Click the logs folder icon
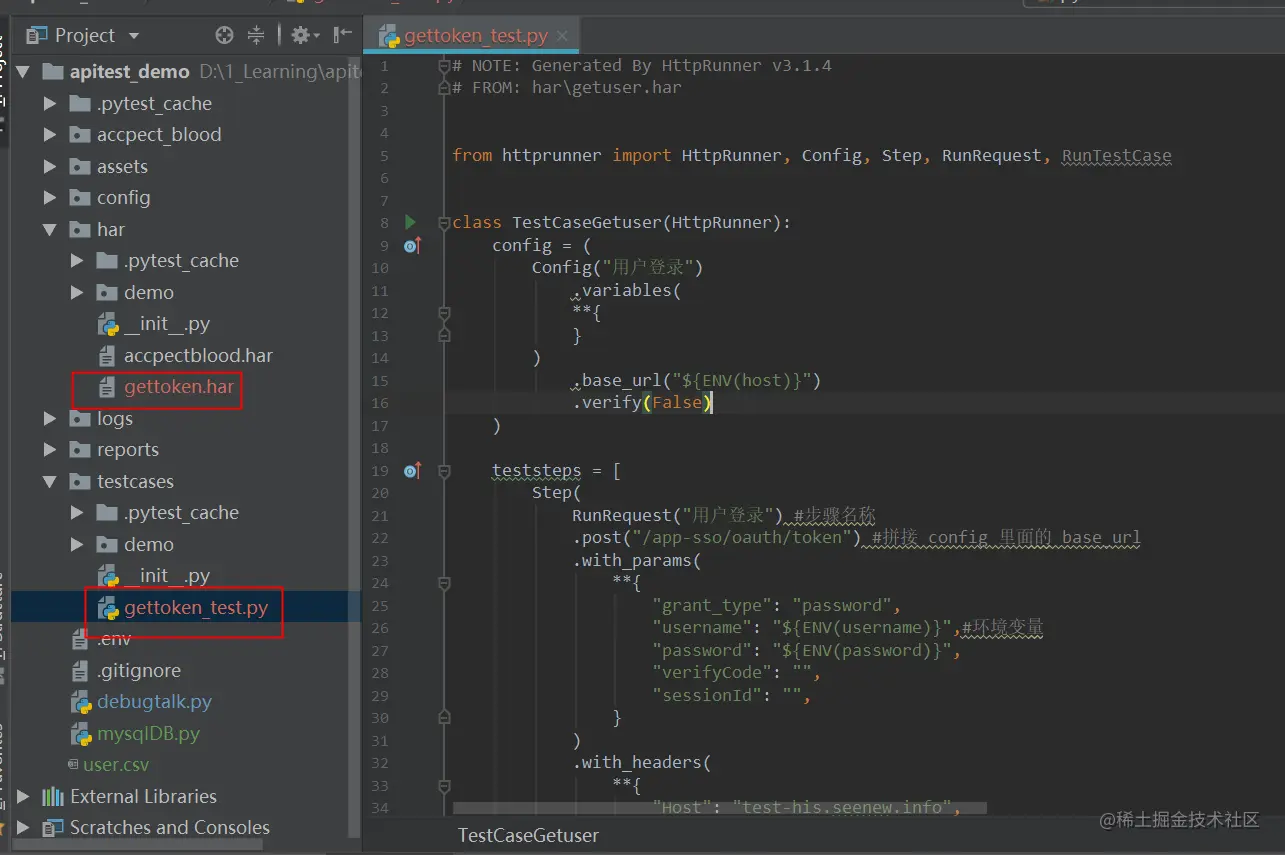The image size is (1285, 855). [x=80, y=419]
